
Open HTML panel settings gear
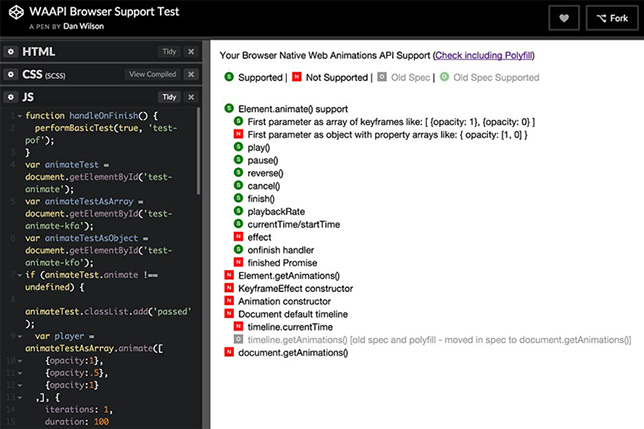click(11, 52)
